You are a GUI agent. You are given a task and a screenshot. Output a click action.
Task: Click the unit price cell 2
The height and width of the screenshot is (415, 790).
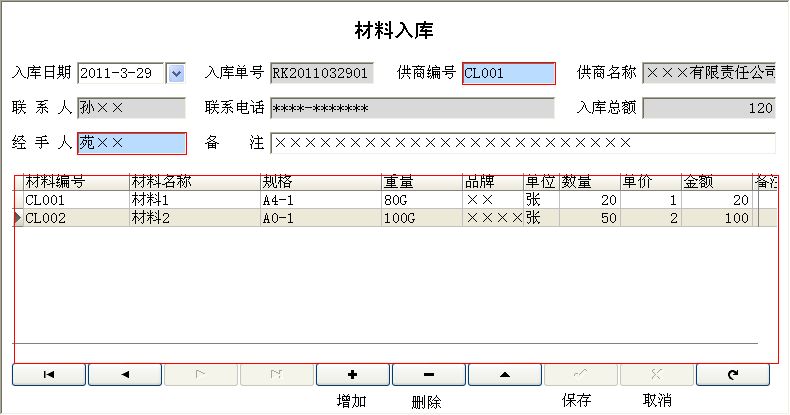tap(651, 218)
